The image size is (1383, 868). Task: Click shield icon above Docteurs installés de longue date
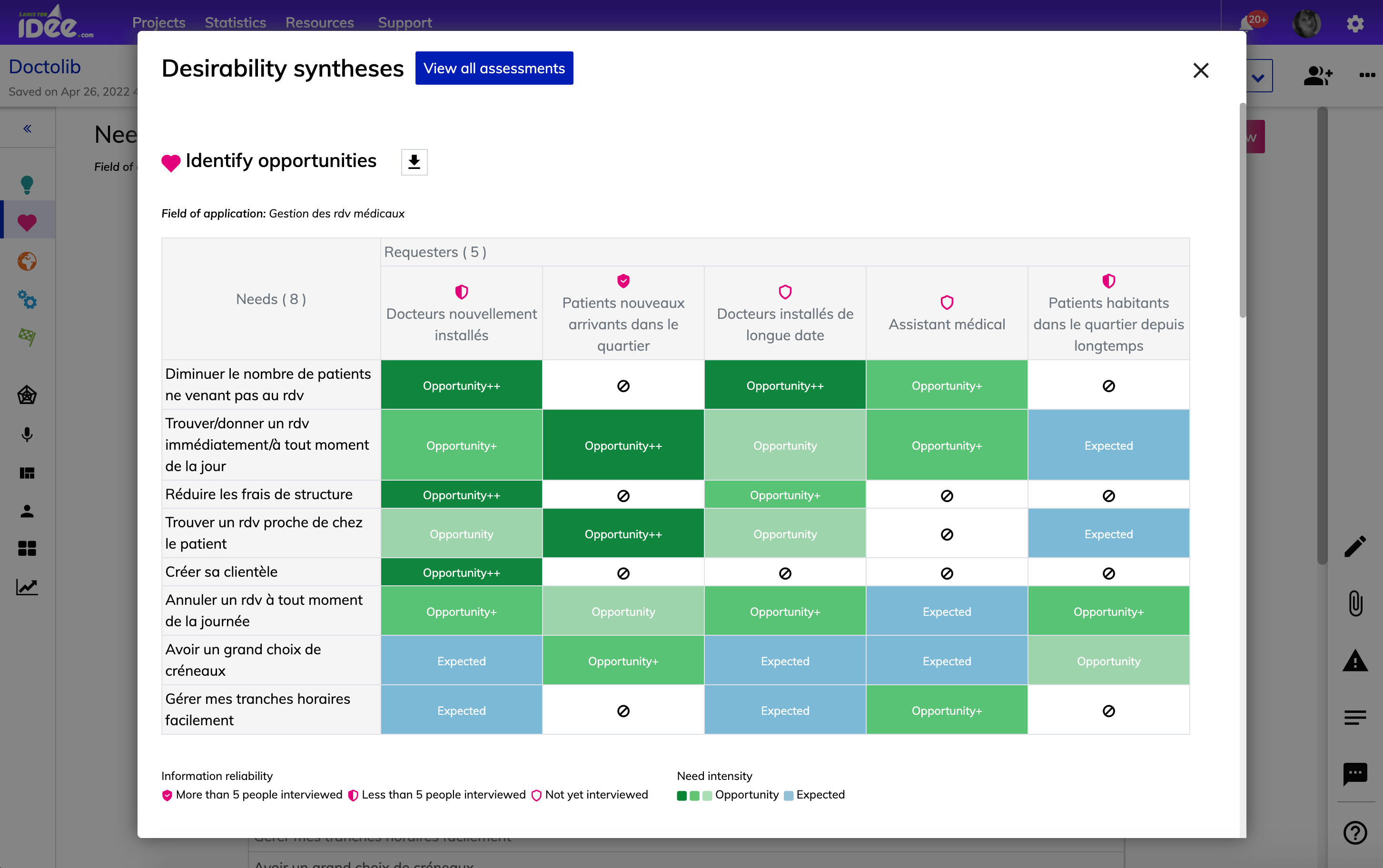(x=785, y=292)
